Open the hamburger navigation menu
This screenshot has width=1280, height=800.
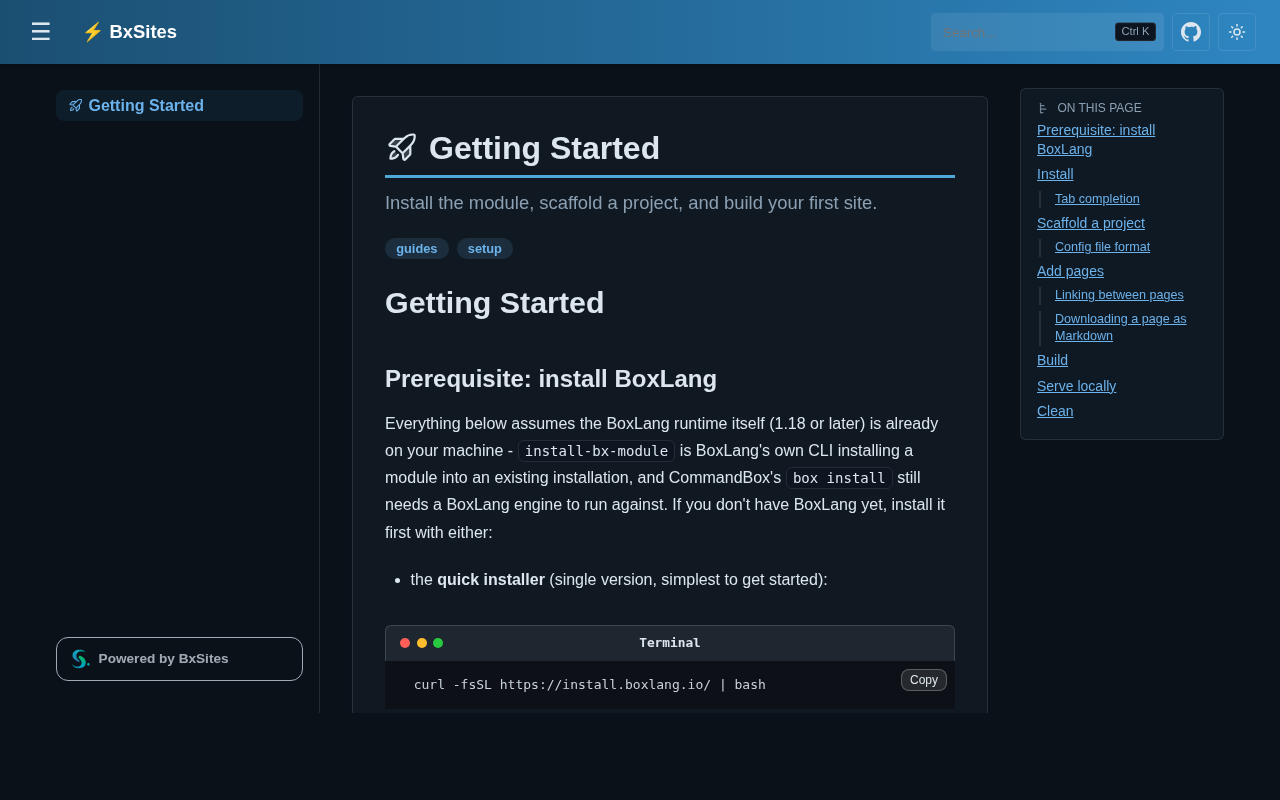click(40, 32)
